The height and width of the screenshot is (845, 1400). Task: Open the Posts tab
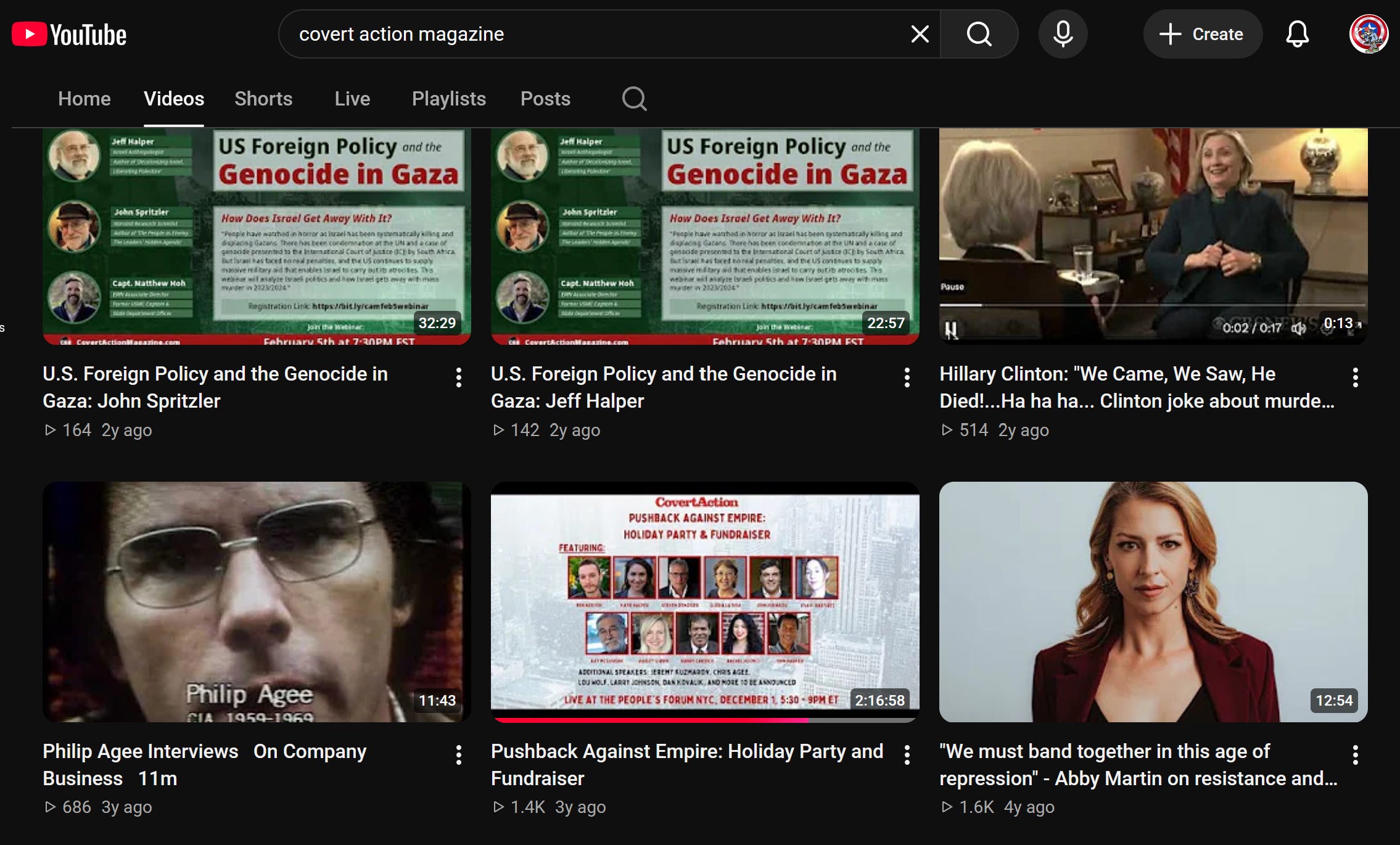545,99
